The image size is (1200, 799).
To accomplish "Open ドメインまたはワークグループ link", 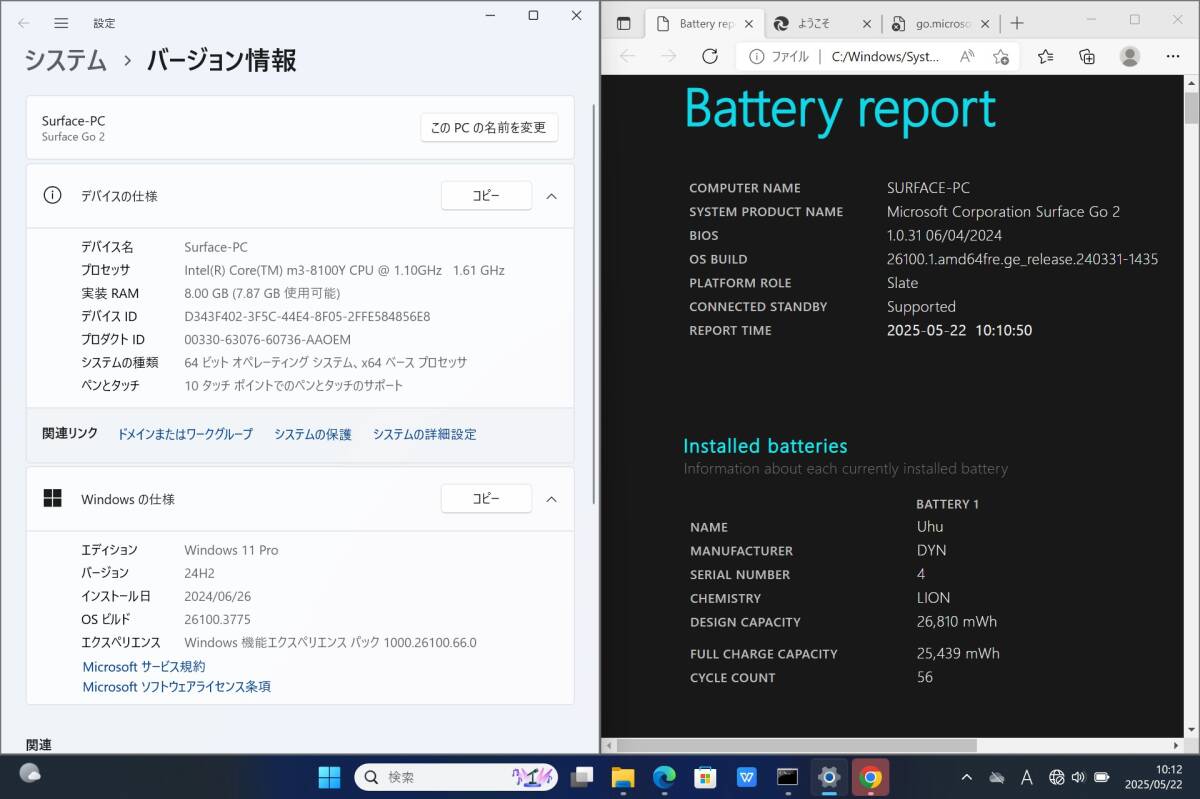I will tap(185, 434).
